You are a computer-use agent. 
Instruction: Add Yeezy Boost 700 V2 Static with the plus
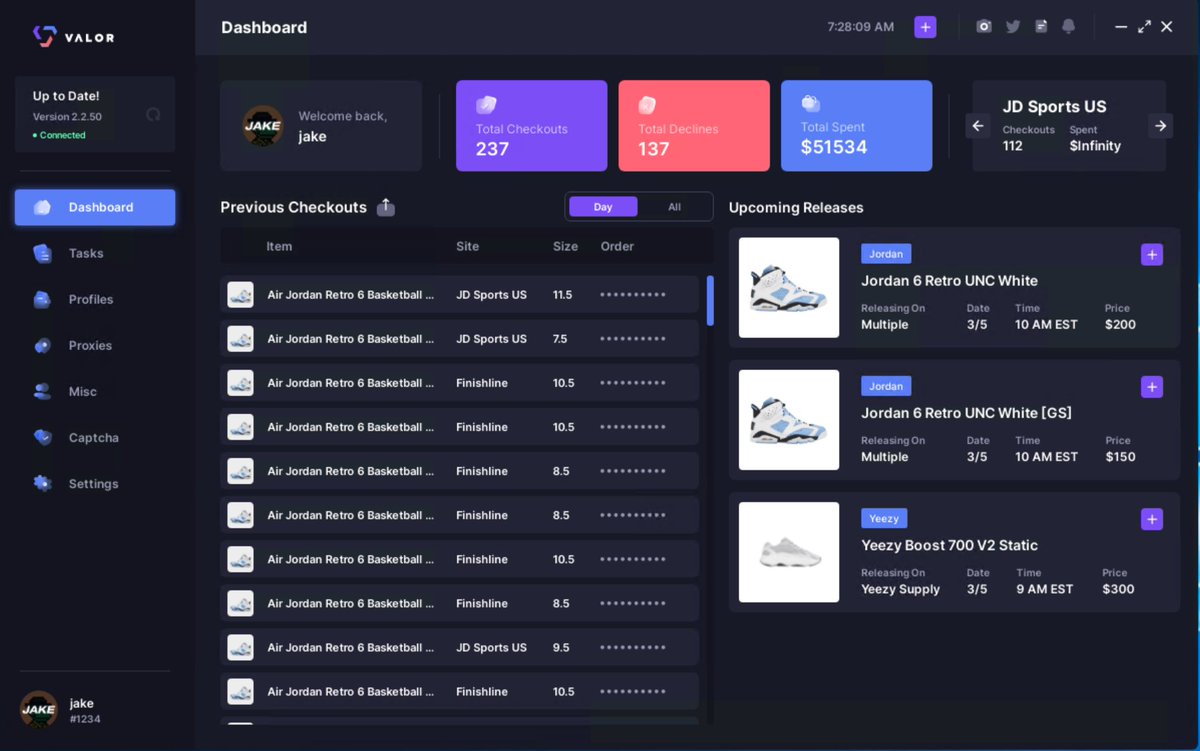tap(1152, 519)
